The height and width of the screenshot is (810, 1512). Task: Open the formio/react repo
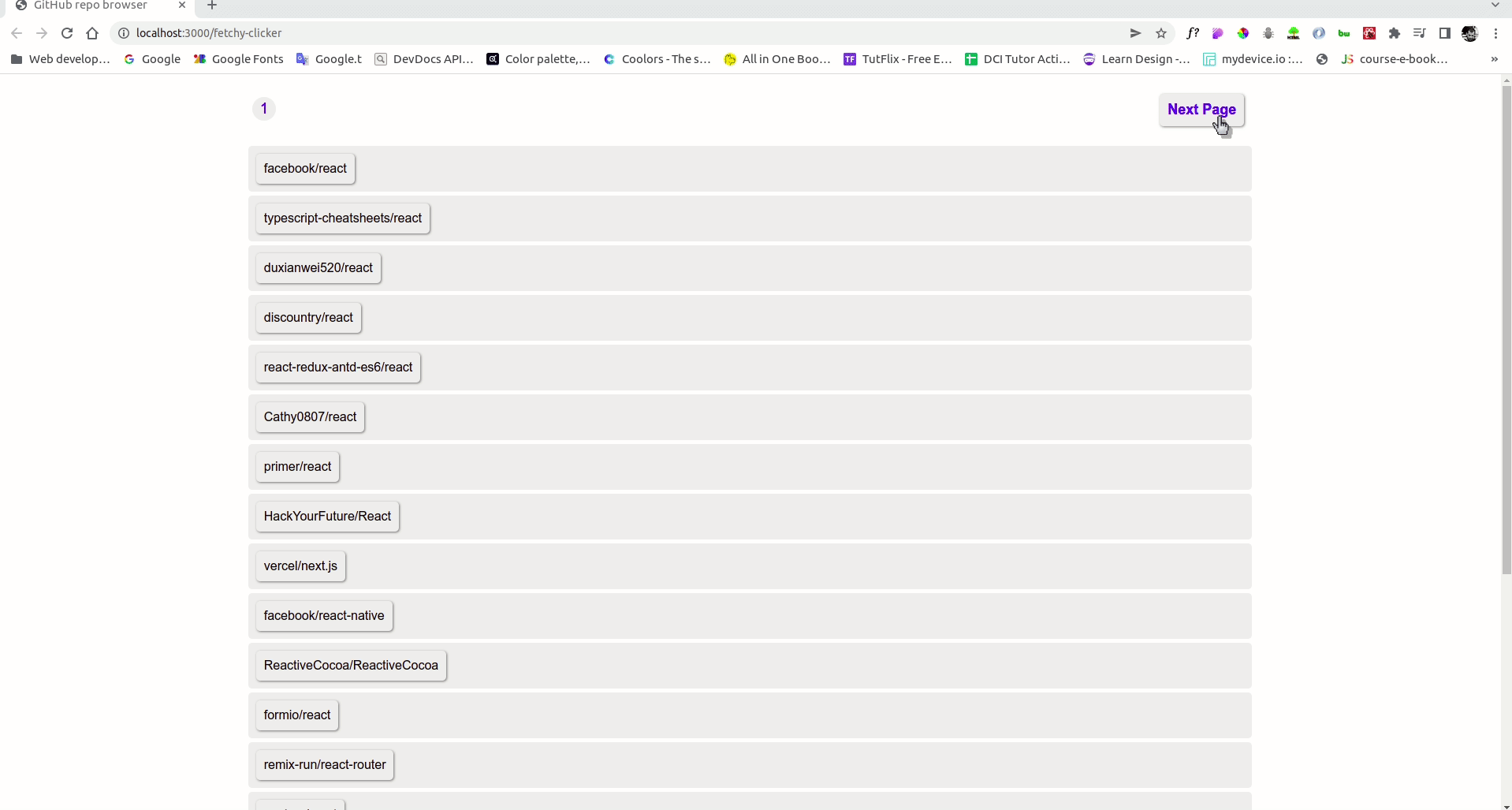click(x=297, y=715)
